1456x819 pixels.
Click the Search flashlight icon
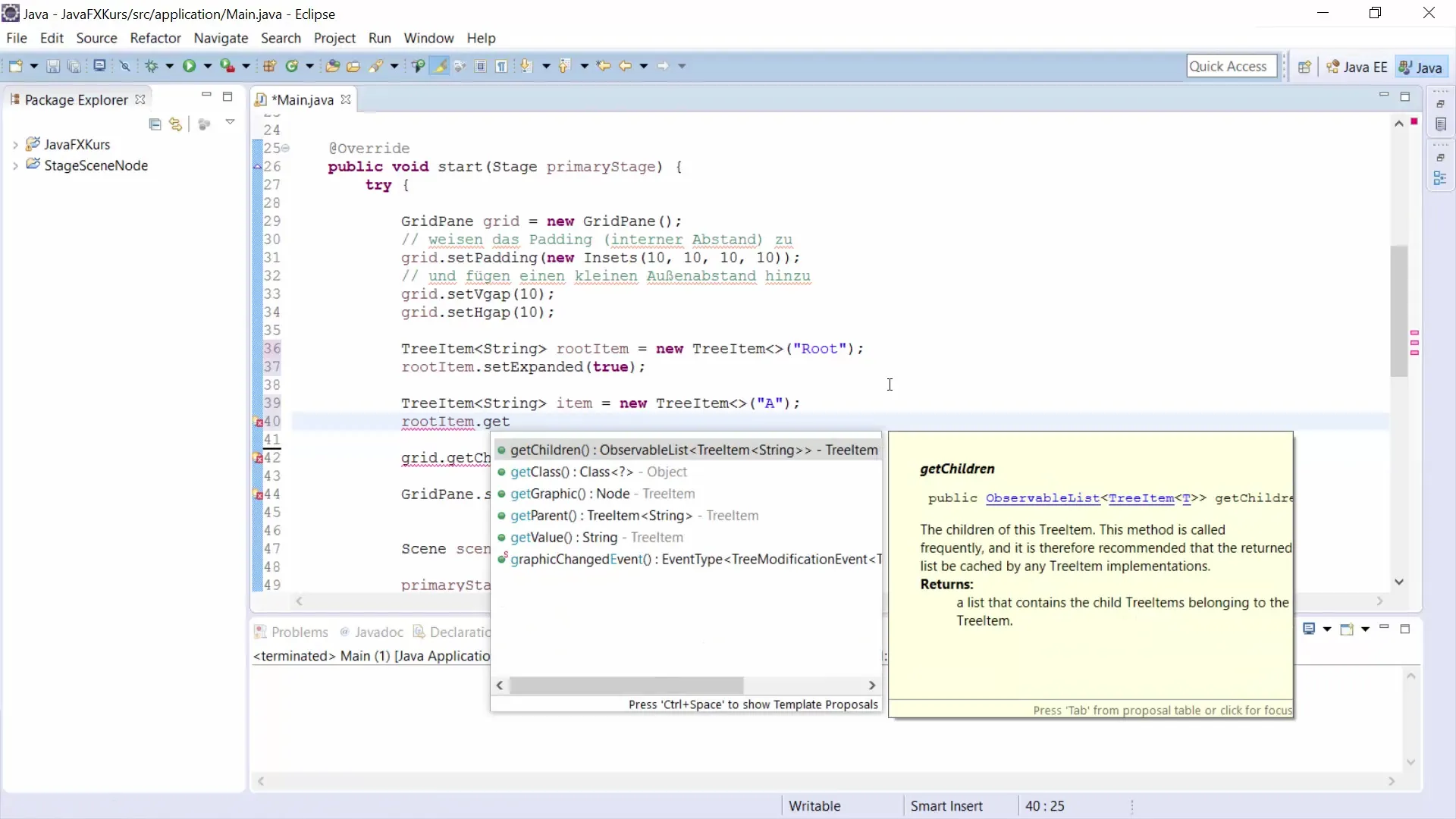[376, 66]
